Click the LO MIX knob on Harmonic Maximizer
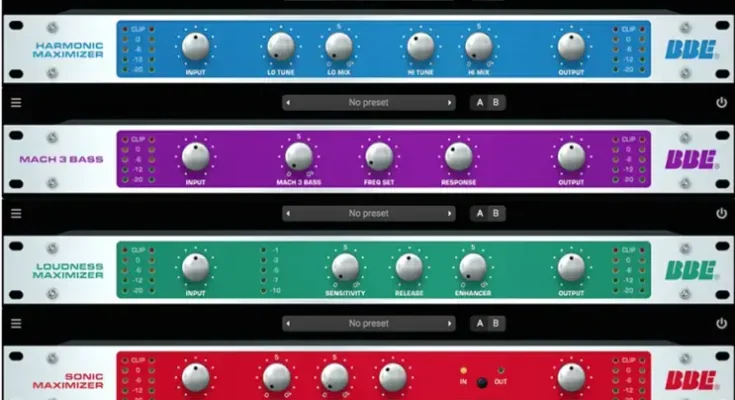Viewport: 735px width, 400px height. [x=339, y=46]
